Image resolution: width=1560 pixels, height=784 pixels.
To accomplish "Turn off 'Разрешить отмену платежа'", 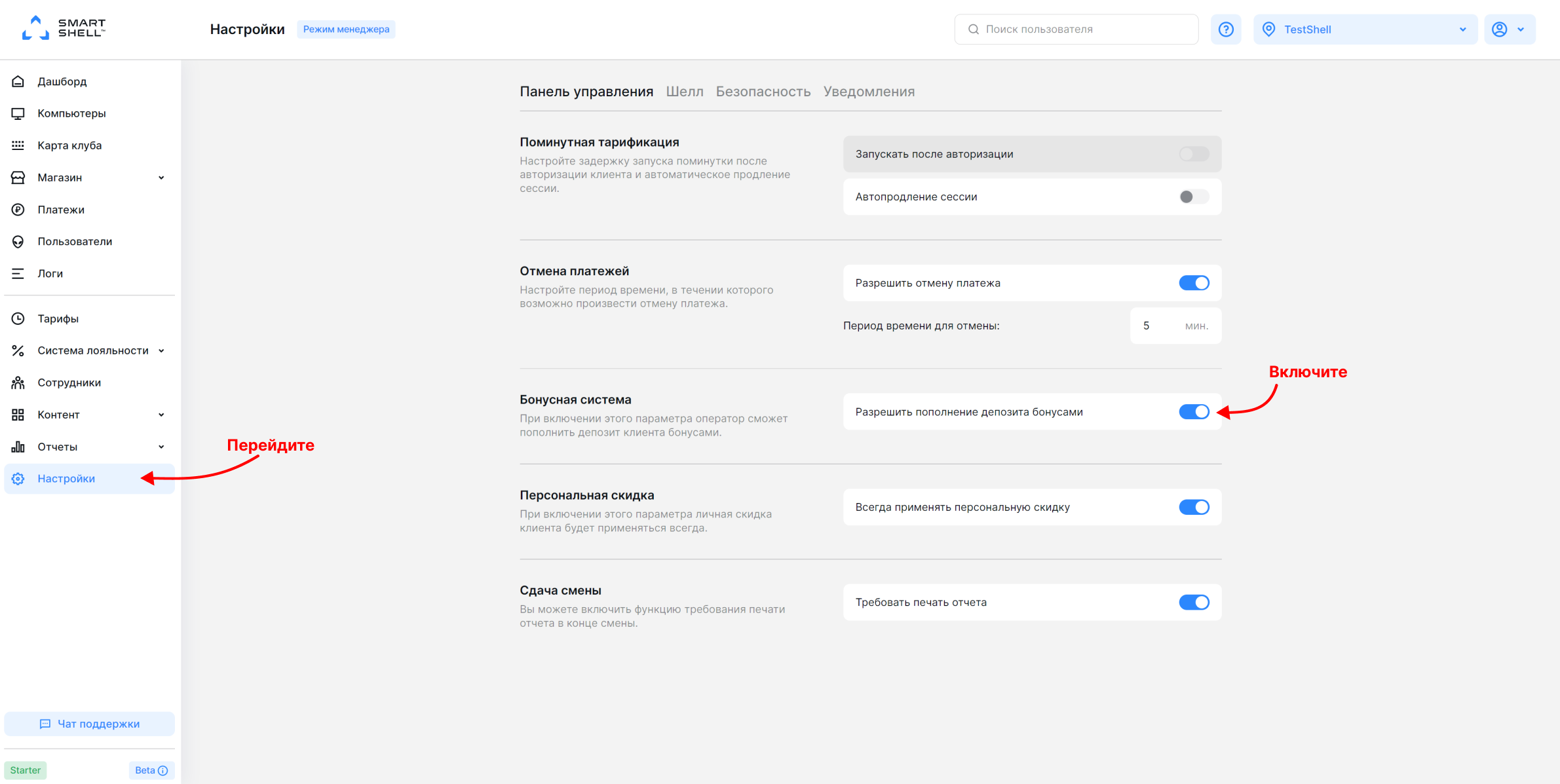I will point(1194,283).
